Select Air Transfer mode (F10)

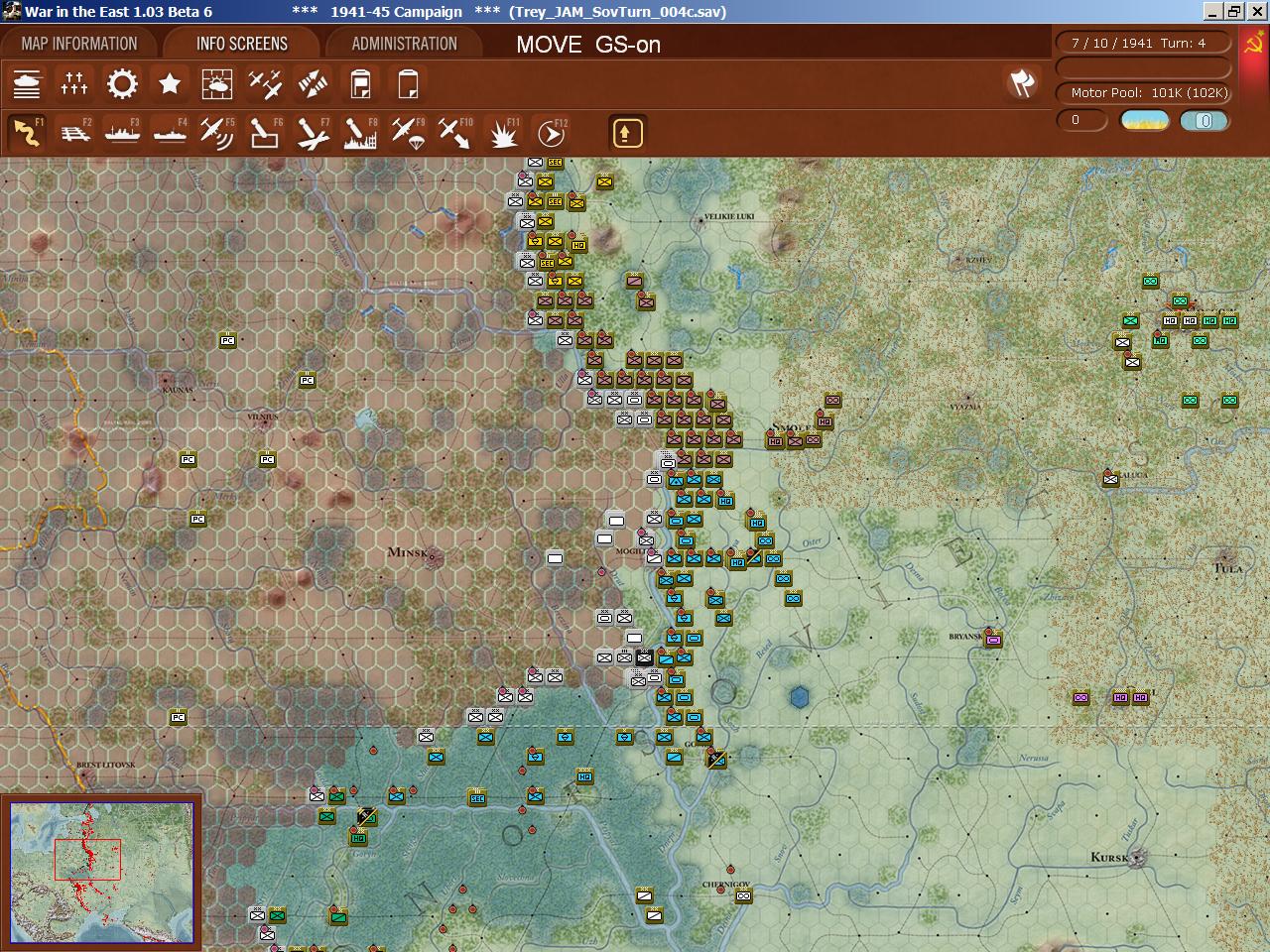pyautogui.click(x=455, y=132)
